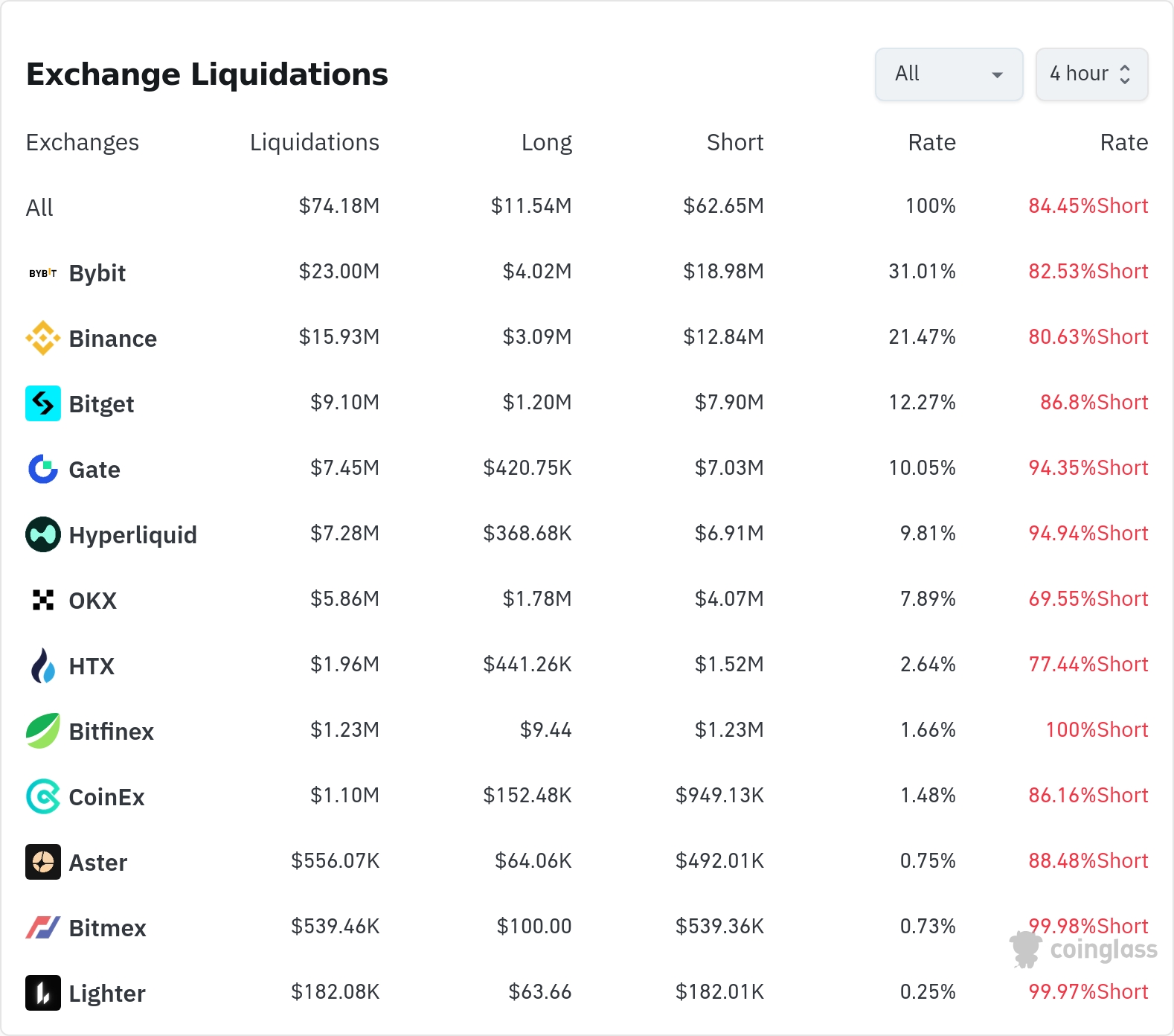Open the All filter dropdown
Screen dimensions: 1174x1036
click(x=949, y=74)
